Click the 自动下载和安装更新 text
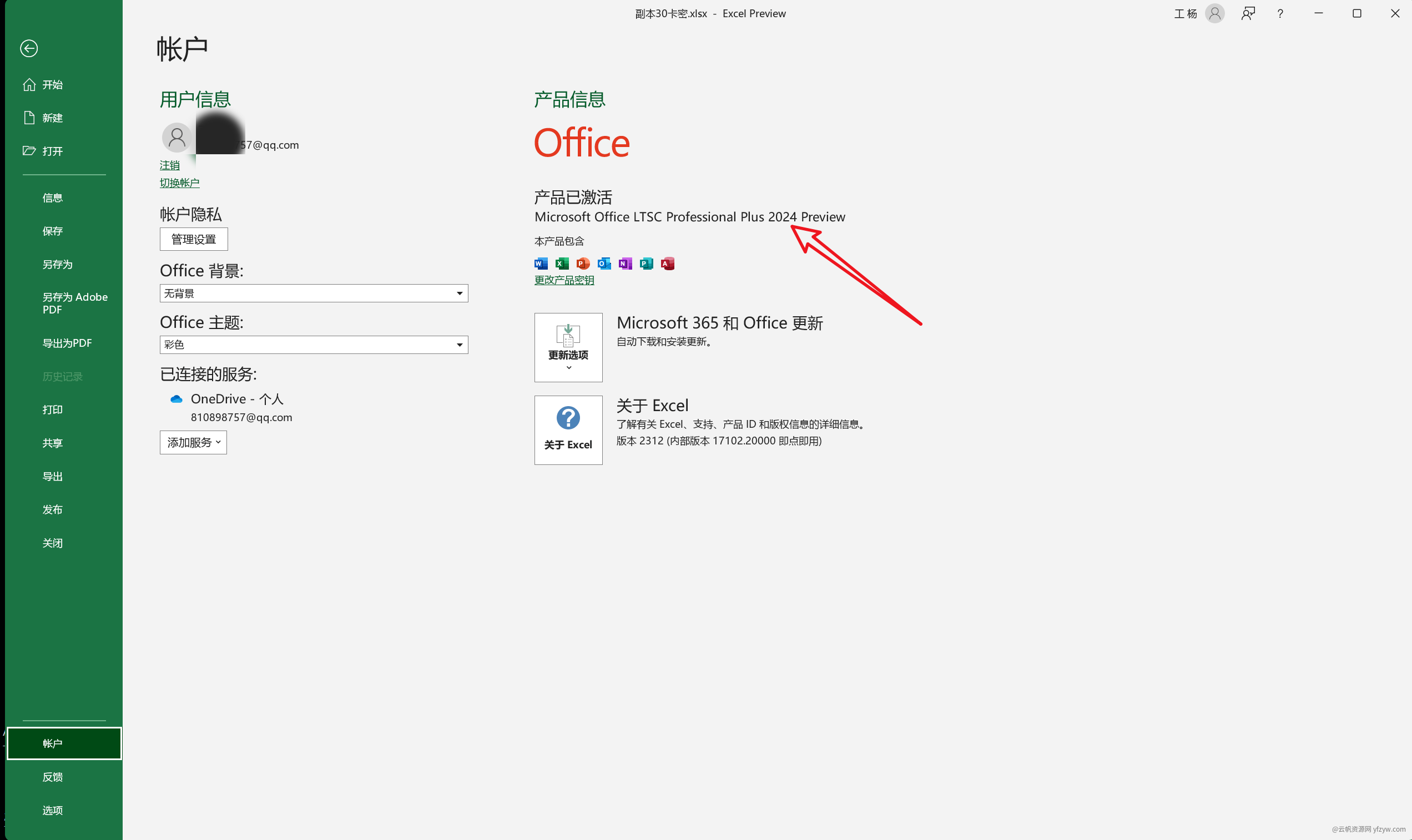This screenshot has height=840, width=1412. point(665,341)
